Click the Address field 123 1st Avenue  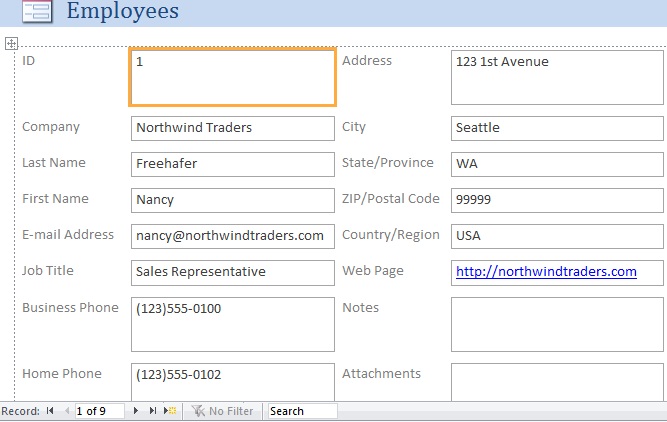[557, 77]
